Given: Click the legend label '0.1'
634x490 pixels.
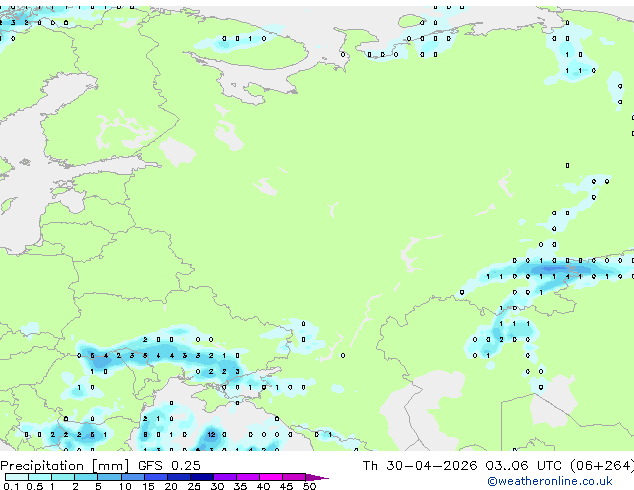Looking at the screenshot, I should 11,486.
